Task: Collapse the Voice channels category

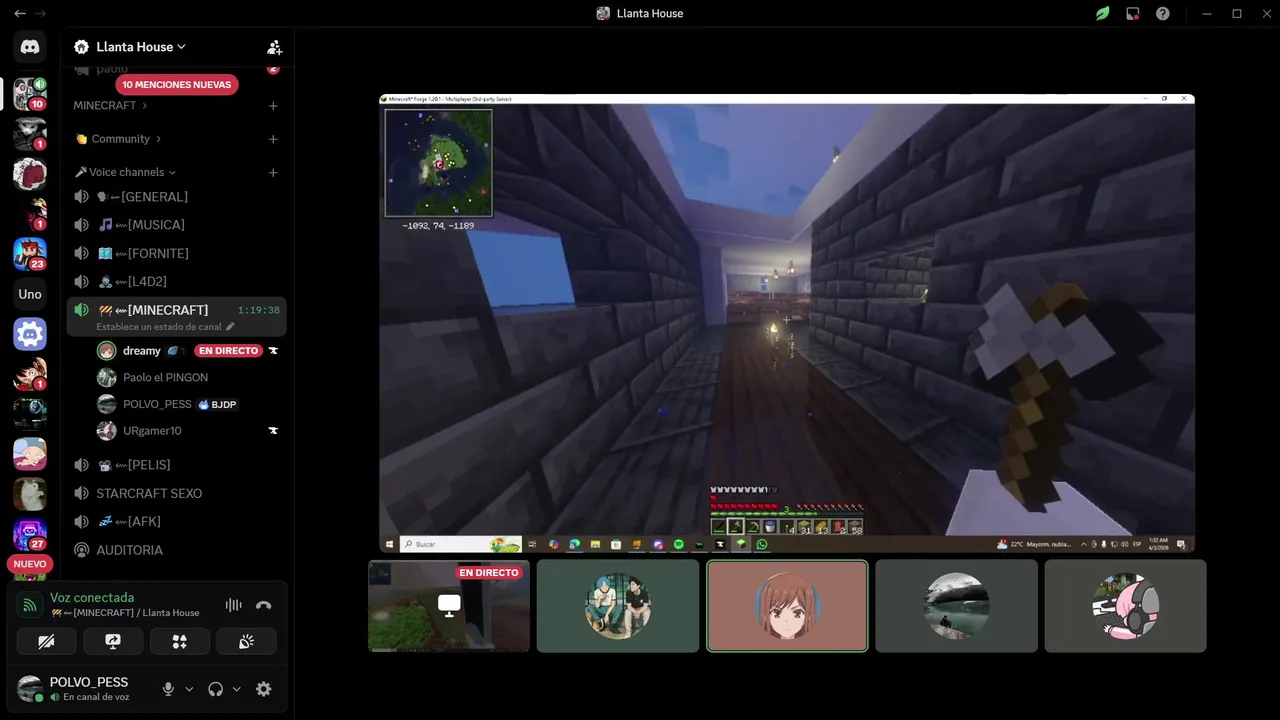Action: (x=126, y=172)
